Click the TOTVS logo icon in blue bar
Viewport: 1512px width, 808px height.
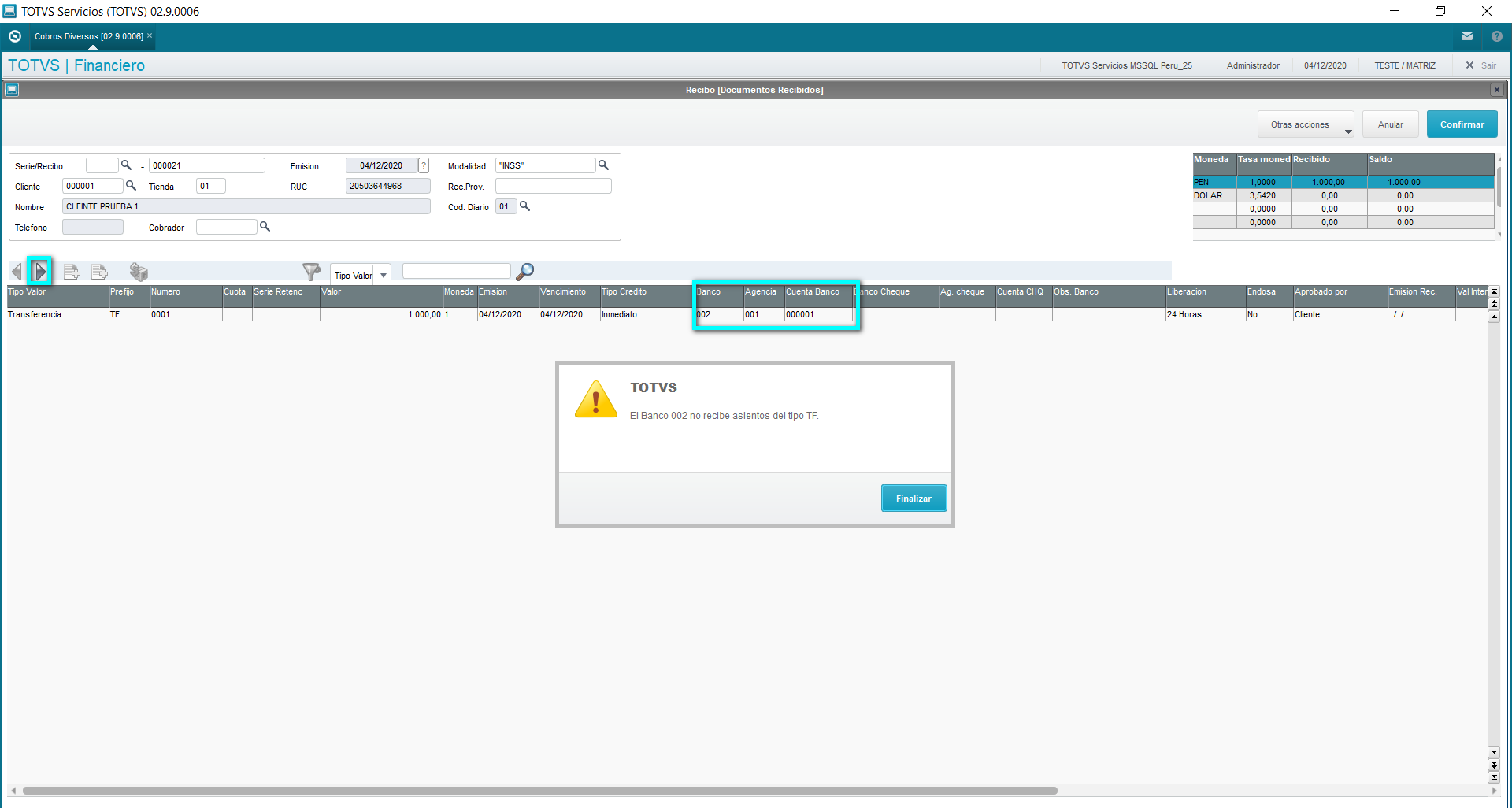pos(14,36)
